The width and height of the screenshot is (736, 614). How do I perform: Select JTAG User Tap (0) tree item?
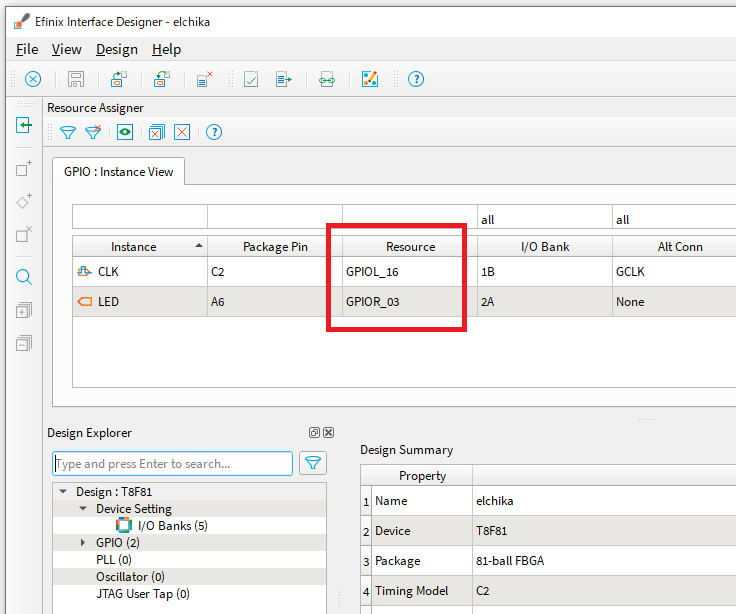click(x=143, y=594)
